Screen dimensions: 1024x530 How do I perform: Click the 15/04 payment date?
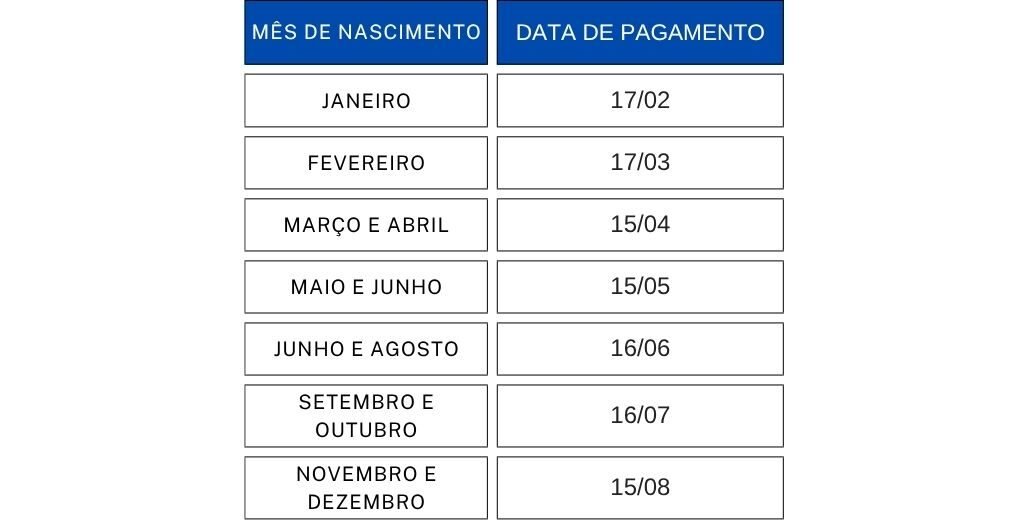[640, 225]
